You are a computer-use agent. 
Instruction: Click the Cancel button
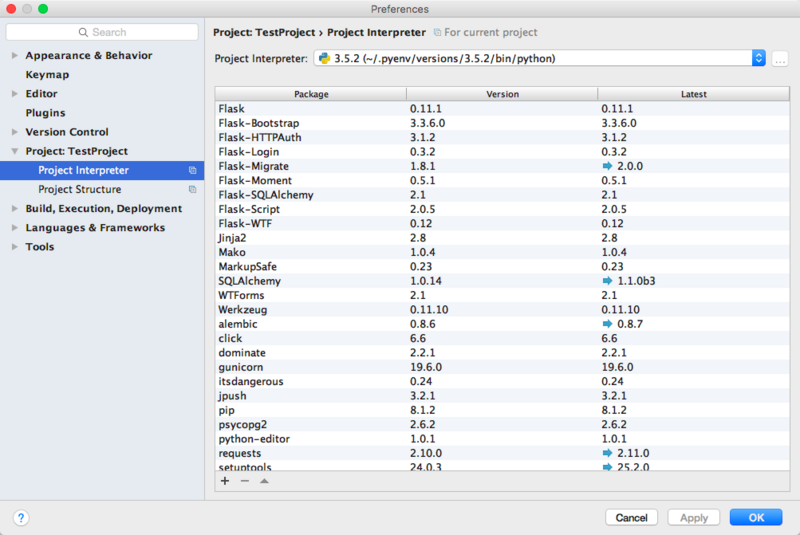pos(631,518)
